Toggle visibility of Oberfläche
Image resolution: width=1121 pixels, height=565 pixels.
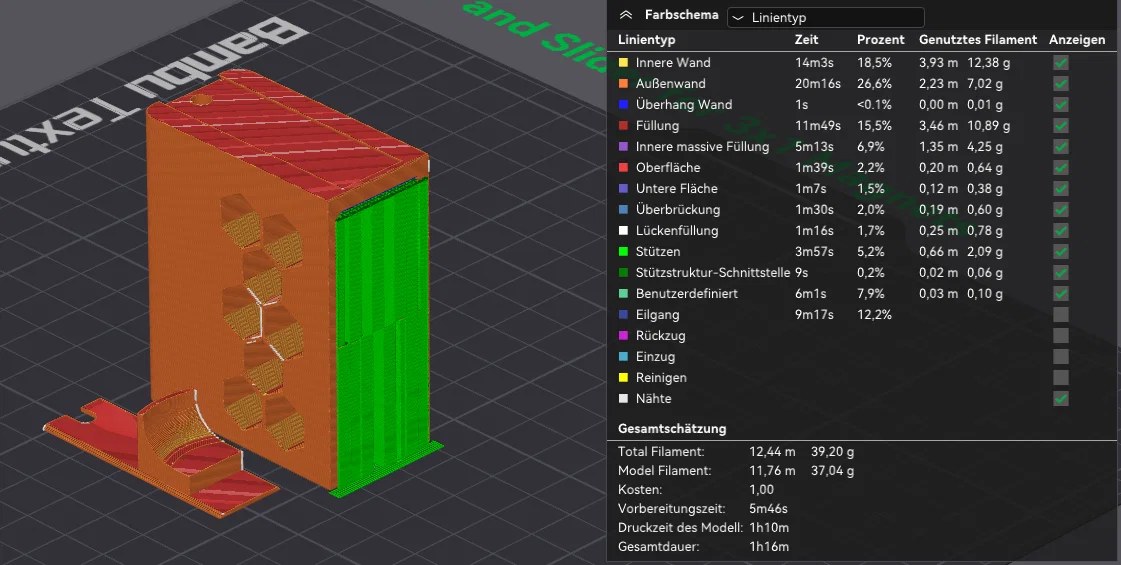[1061, 167]
